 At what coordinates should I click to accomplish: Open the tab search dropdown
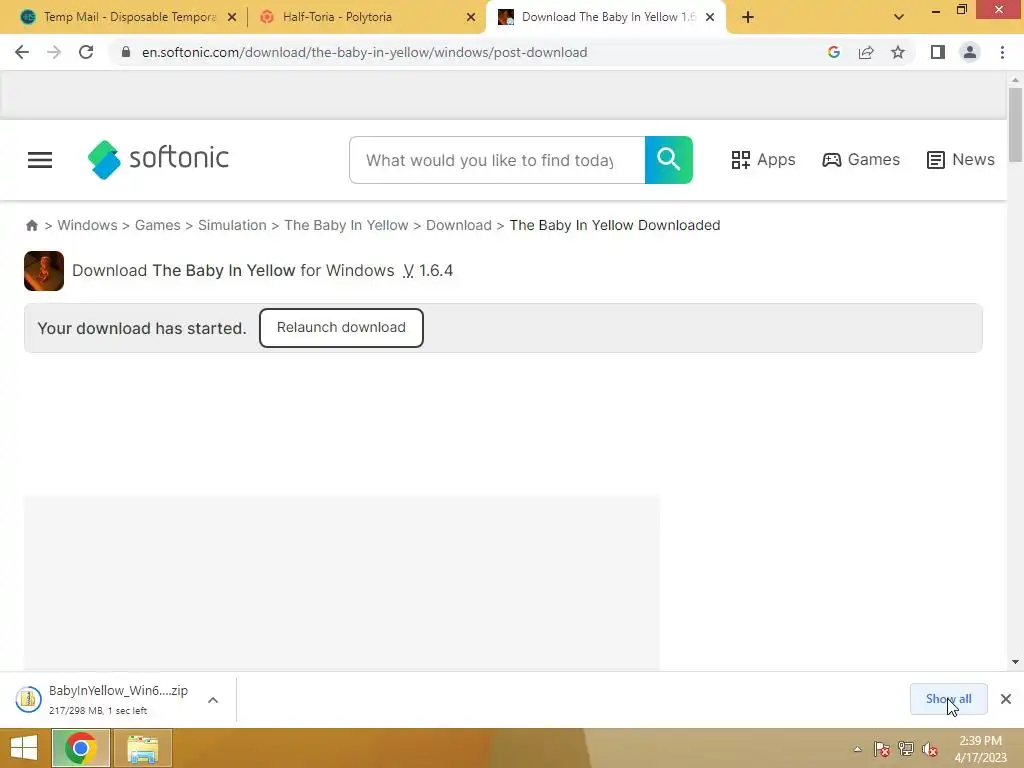pos(899,17)
